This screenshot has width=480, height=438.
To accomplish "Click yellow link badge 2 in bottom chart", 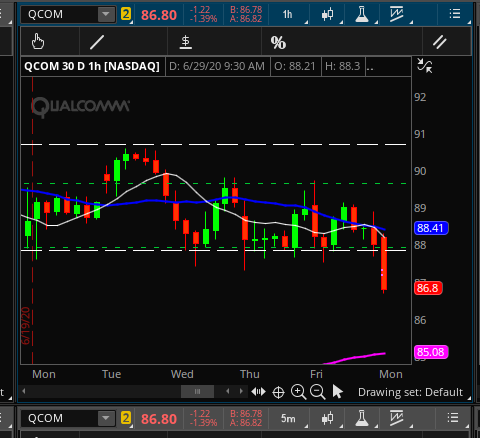I will click(126, 418).
